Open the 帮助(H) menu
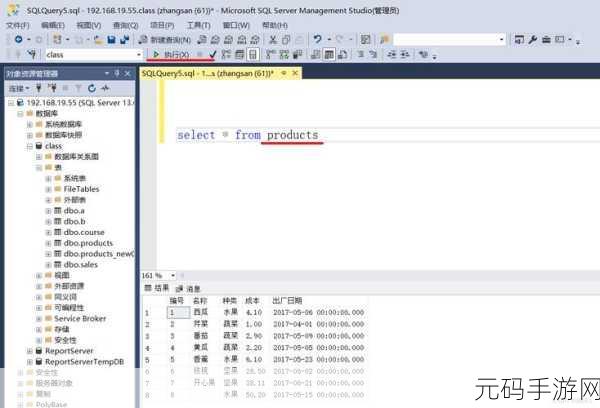The image size is (600, 408). pos(275,25)
